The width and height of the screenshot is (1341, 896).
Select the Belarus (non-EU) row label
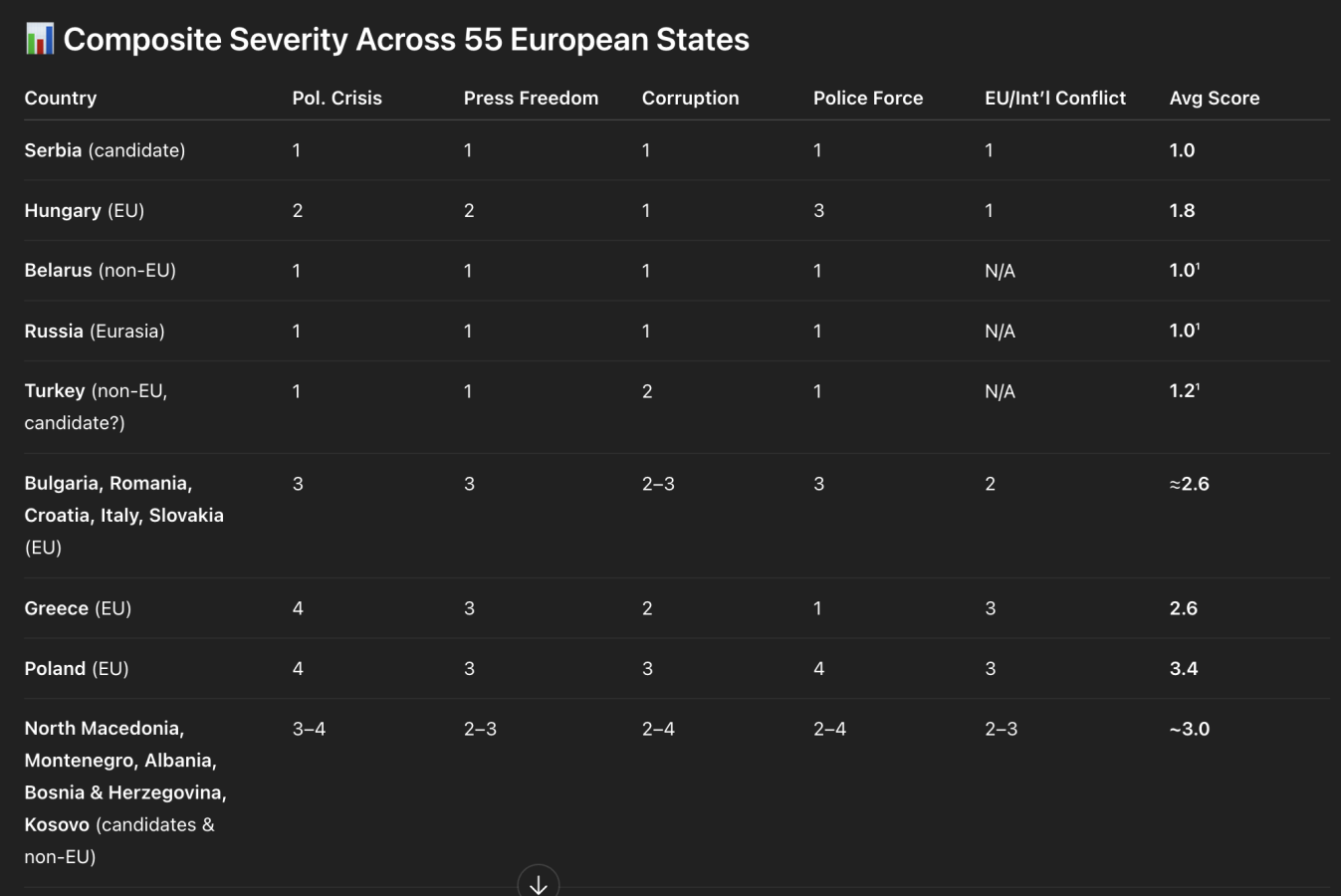point(100,271)
